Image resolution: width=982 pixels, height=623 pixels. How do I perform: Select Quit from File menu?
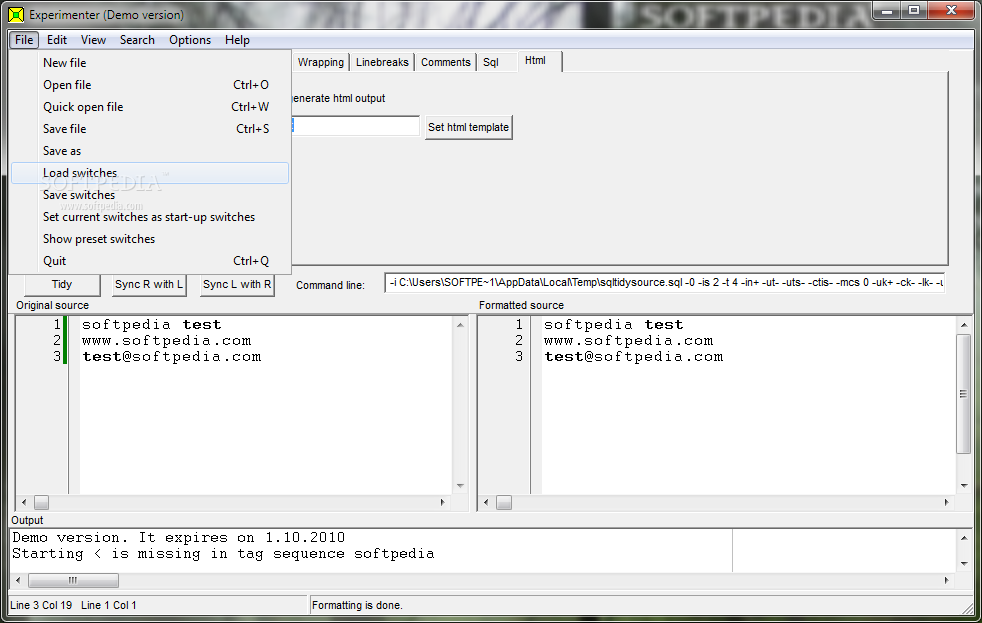[150, 260]
